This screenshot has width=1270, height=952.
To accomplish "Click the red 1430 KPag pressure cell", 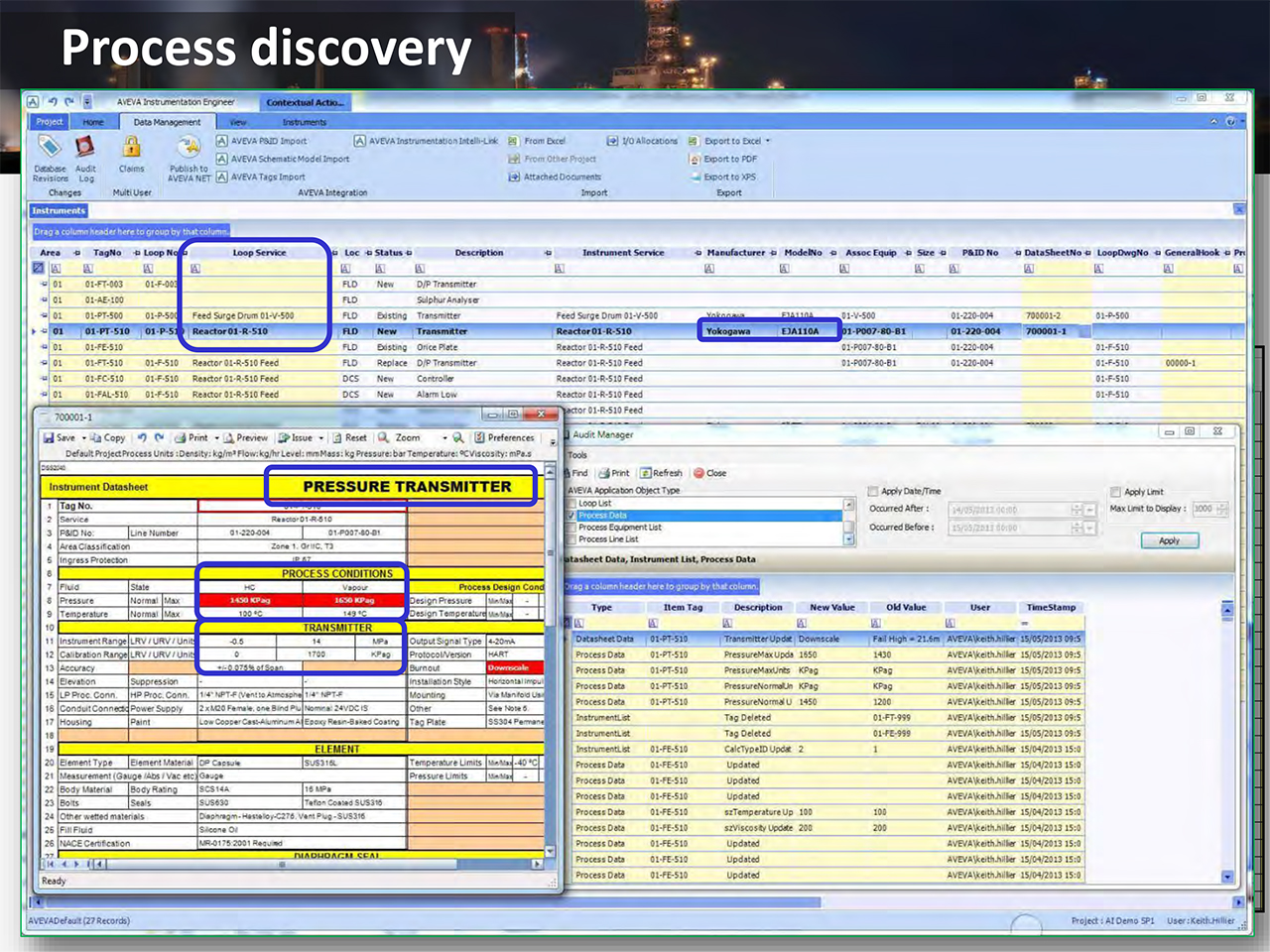I will point(250,600).
